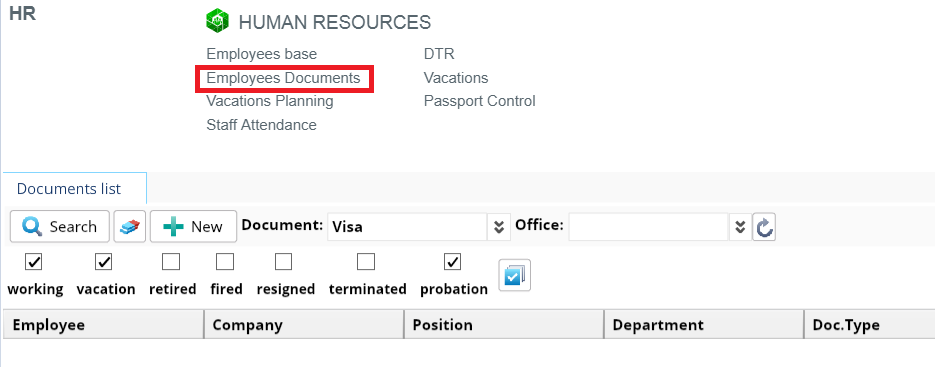Enable the retired status checkbox
Image resolution: width=935 pixels, height=367 pixels.
[171, 261]
